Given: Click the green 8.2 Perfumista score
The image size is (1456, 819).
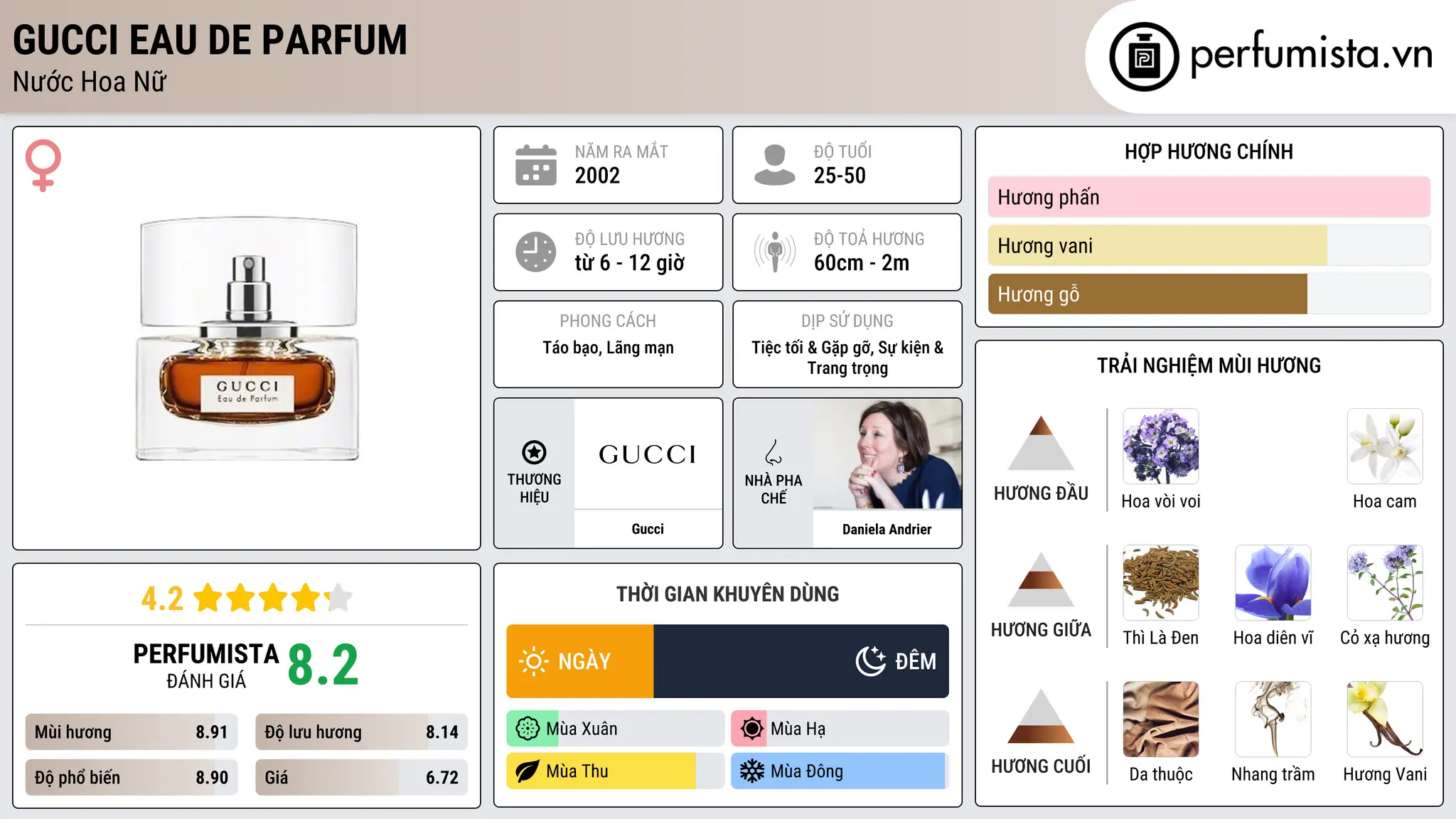Looking at the screenshot, I should [323, 665].
